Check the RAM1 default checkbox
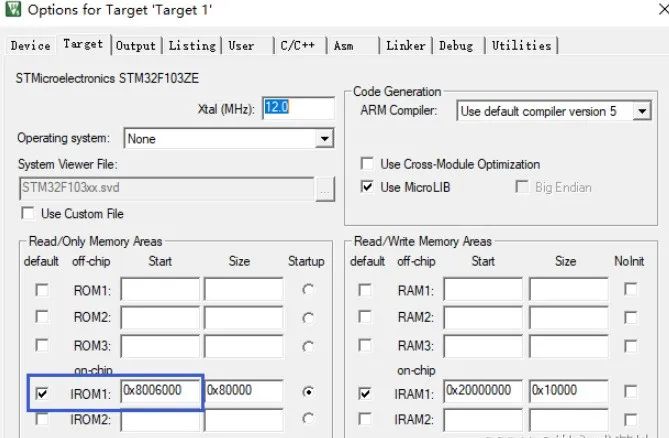 365,290
